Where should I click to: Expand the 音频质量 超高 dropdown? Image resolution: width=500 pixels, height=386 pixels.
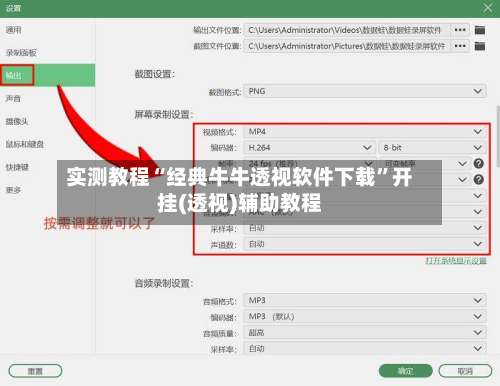coord(365,332)
